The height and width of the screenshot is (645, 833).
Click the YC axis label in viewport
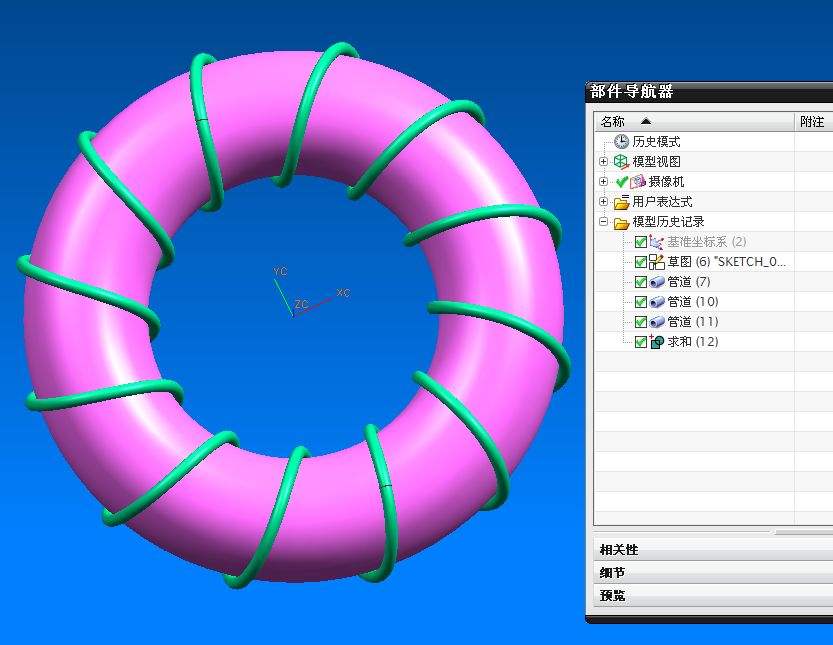280,271
